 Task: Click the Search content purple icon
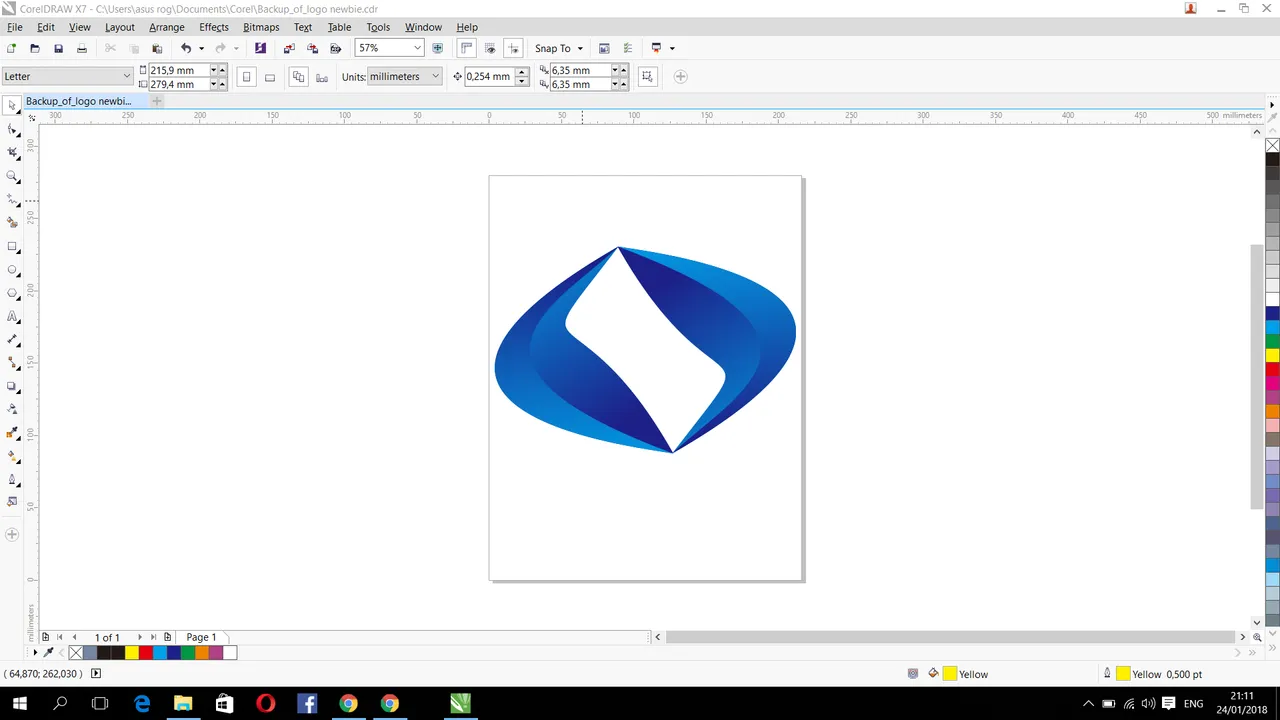[x=261, y=48]
